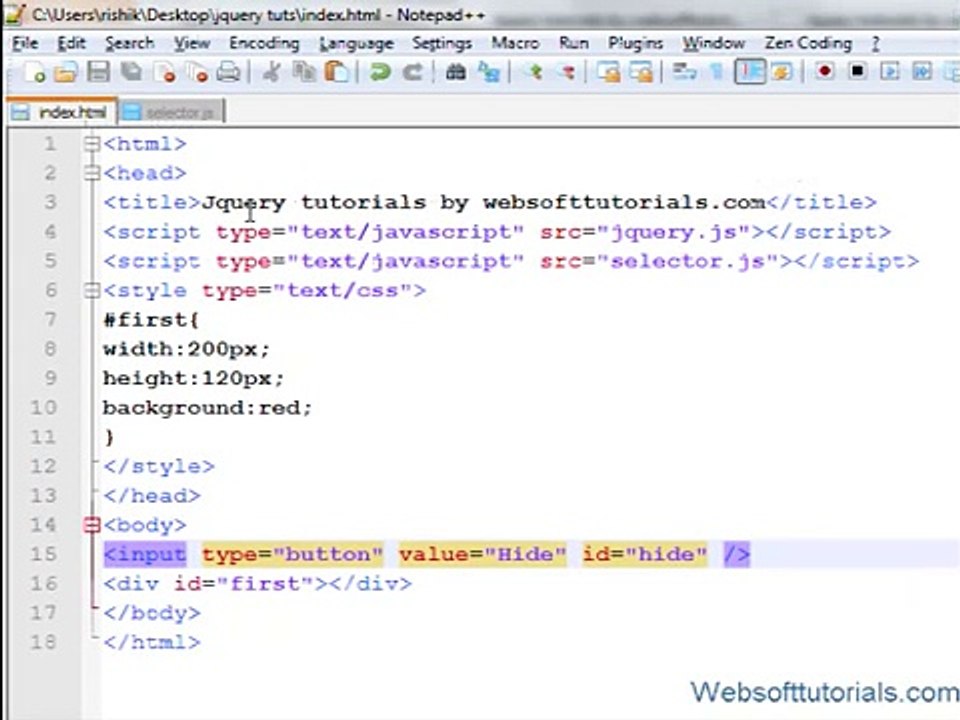Open the ? help menu
Screen dimensions: 960x720
click(x=876, y=43)
